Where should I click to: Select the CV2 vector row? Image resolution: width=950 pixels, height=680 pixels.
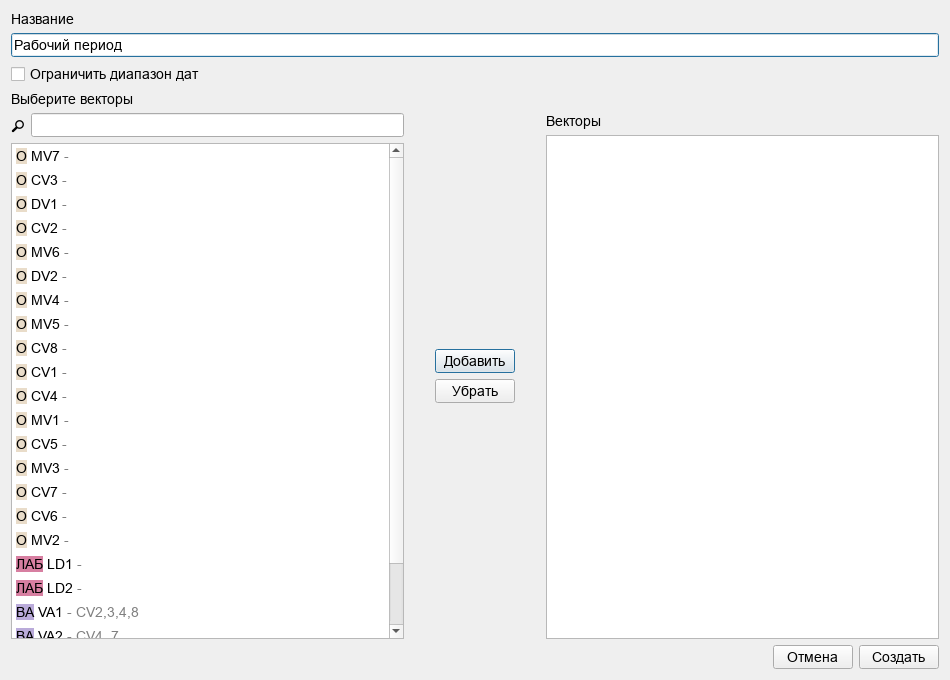pyautogui.click(x=201, y=228)
